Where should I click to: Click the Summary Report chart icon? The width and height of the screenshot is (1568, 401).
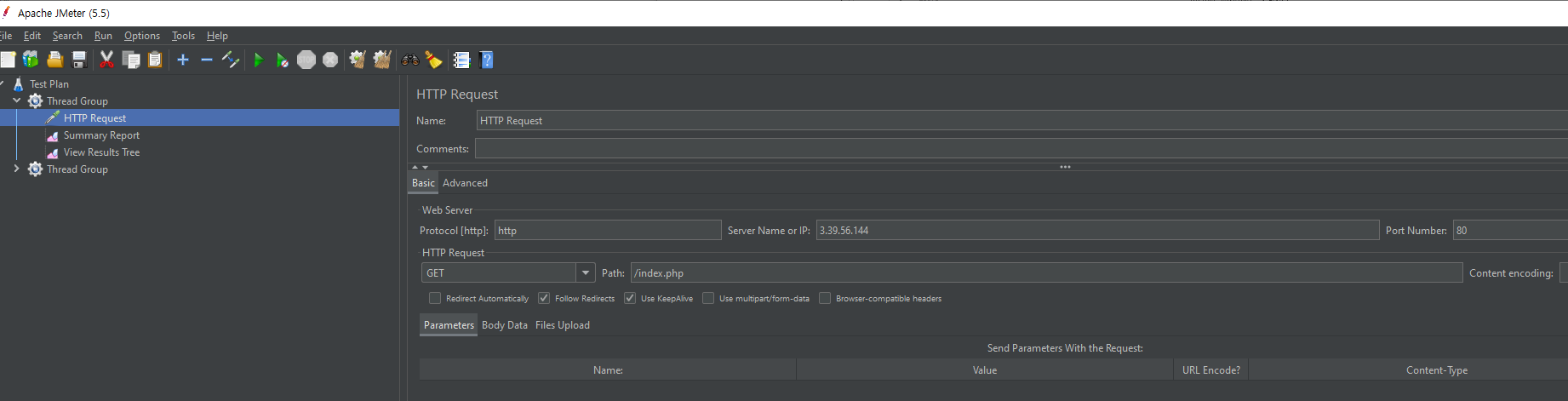(53, 135)
